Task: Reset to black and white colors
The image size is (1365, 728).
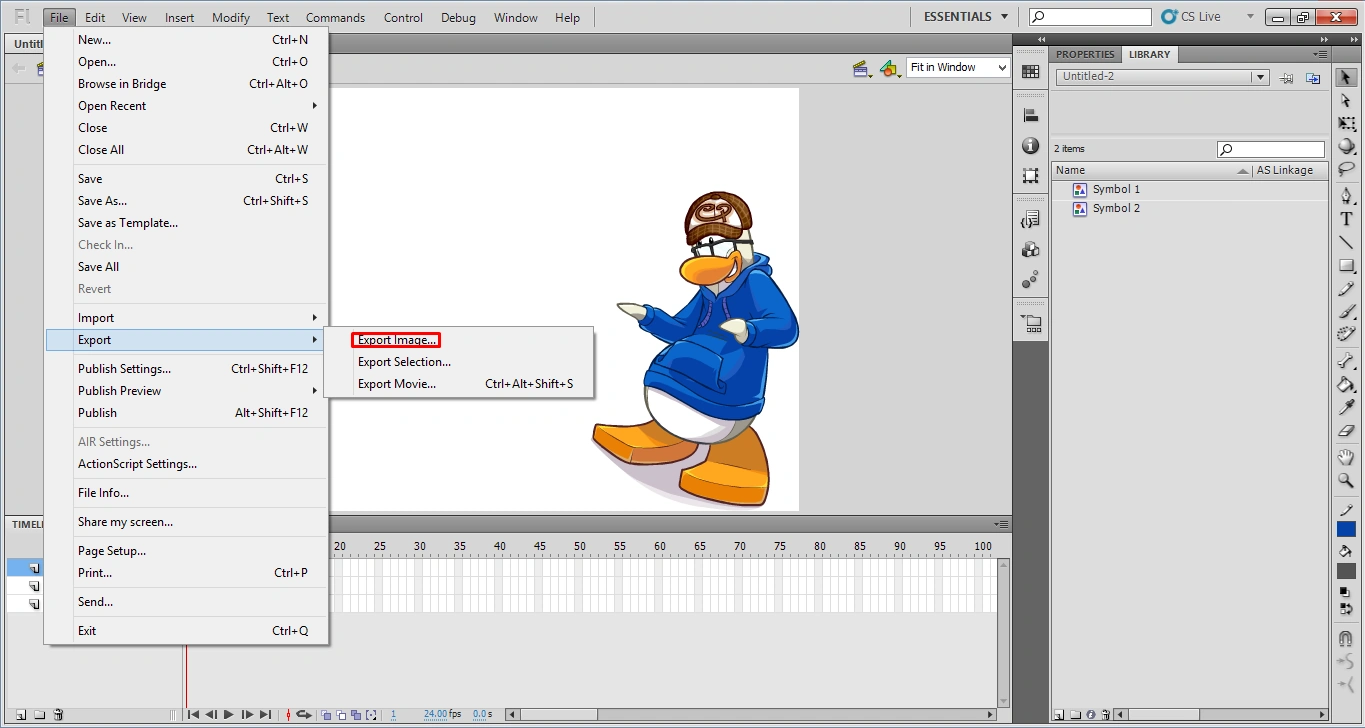Action: click(1346, 592)
